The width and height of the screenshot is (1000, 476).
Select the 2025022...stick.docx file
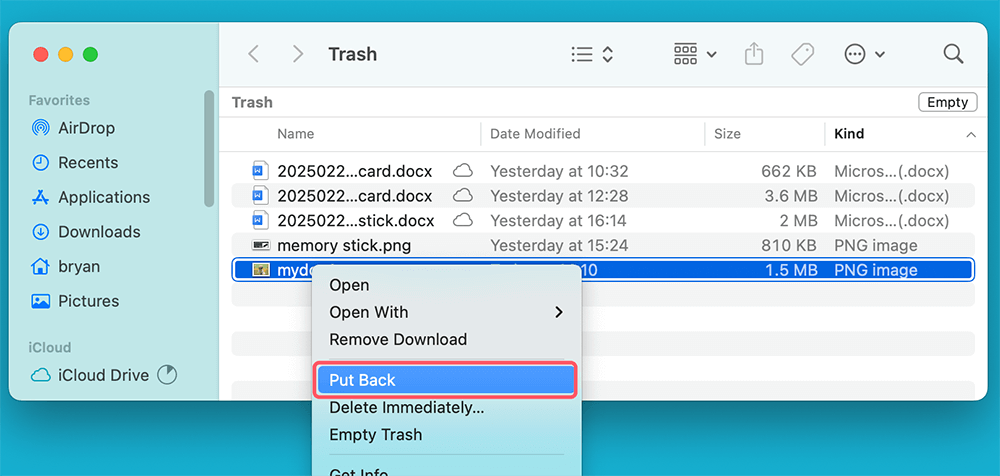coord(603,221)
